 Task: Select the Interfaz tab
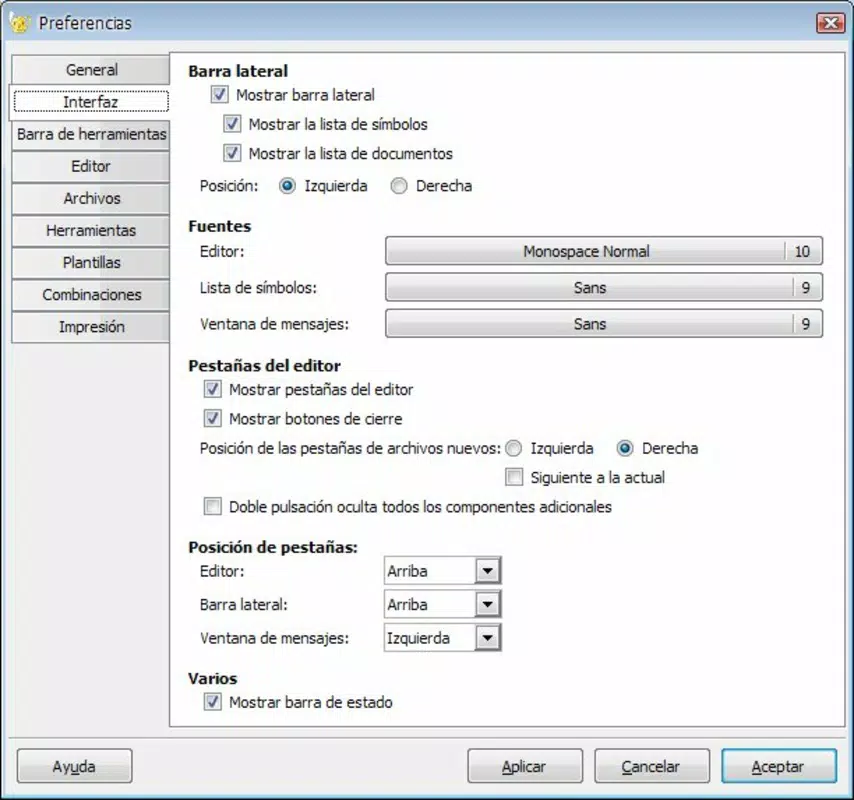coord(91,102)
